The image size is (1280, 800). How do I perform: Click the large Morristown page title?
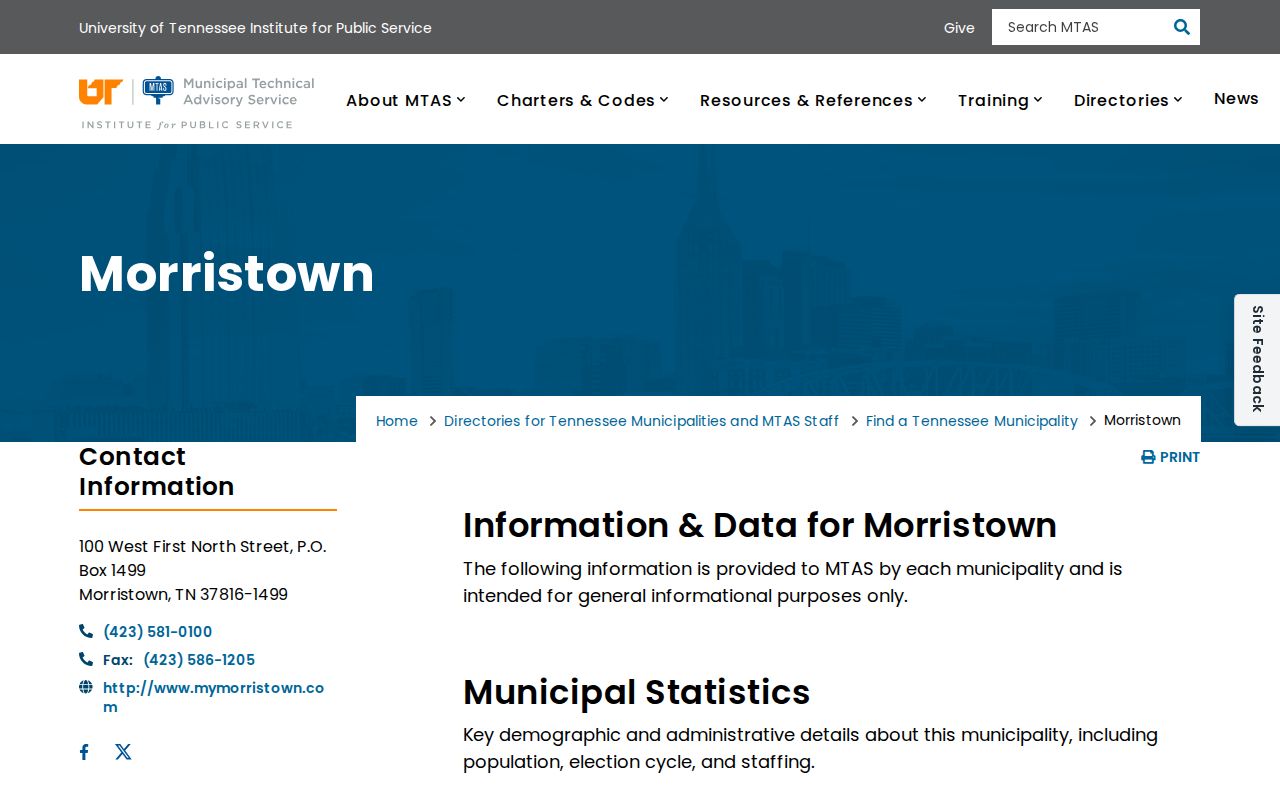pyautogui.click(x=226, y=273)
